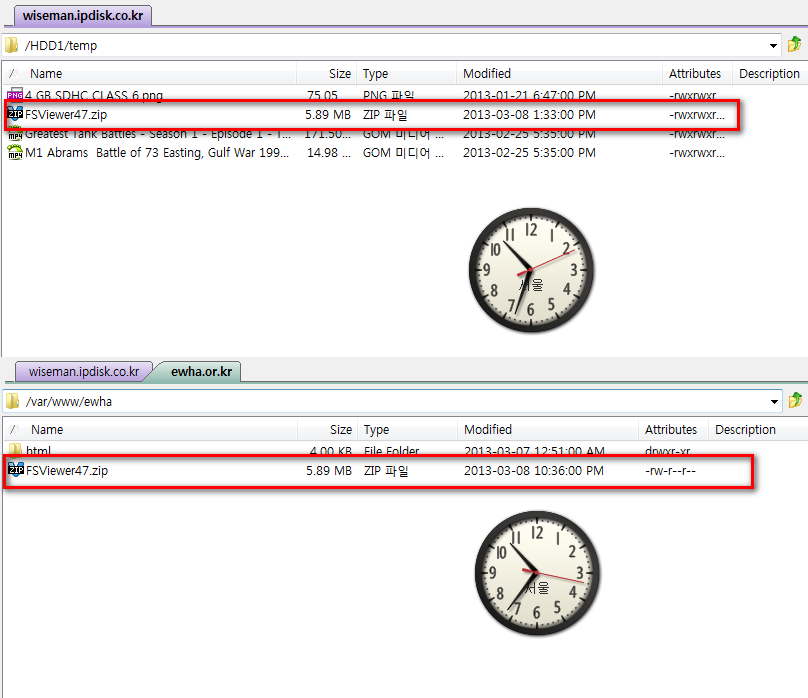Click the -rw-r--r-- attributes cell
The image size is (808, 698).
pos(670,470)
